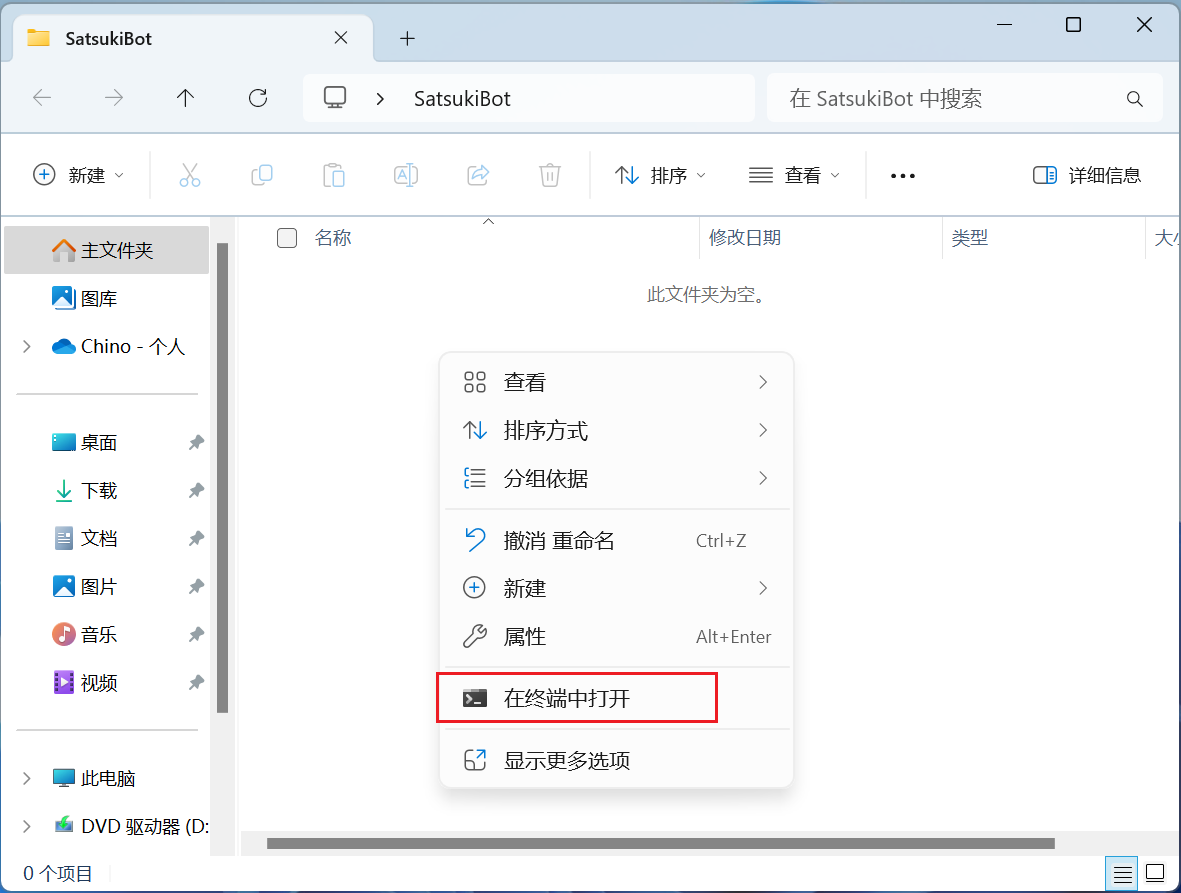Viewport: 1181px width, 893px height.
Task: Expand the 此电脑 tree node
Action: (x=27, y=779)
